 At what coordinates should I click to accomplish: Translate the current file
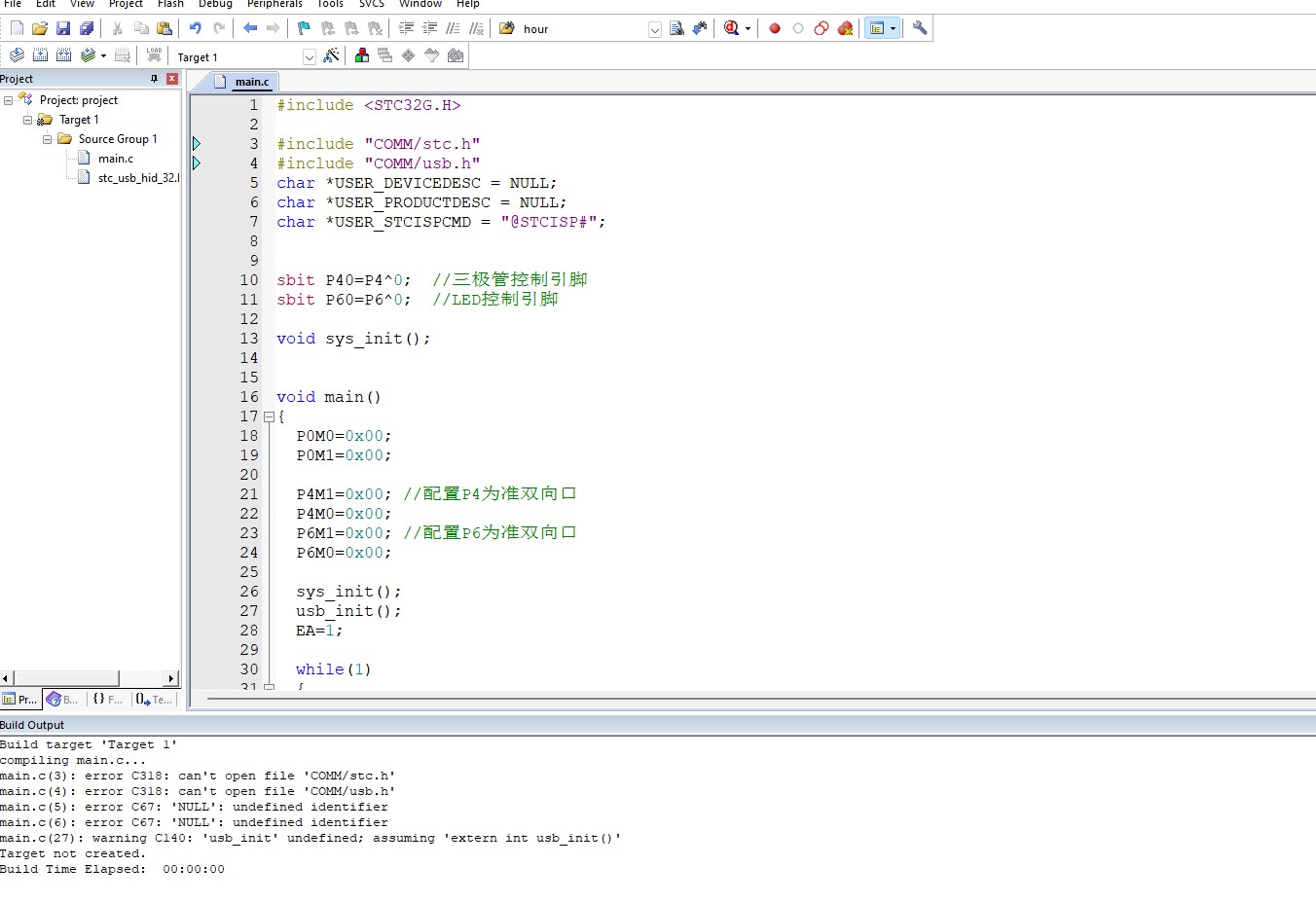(17, 55)
